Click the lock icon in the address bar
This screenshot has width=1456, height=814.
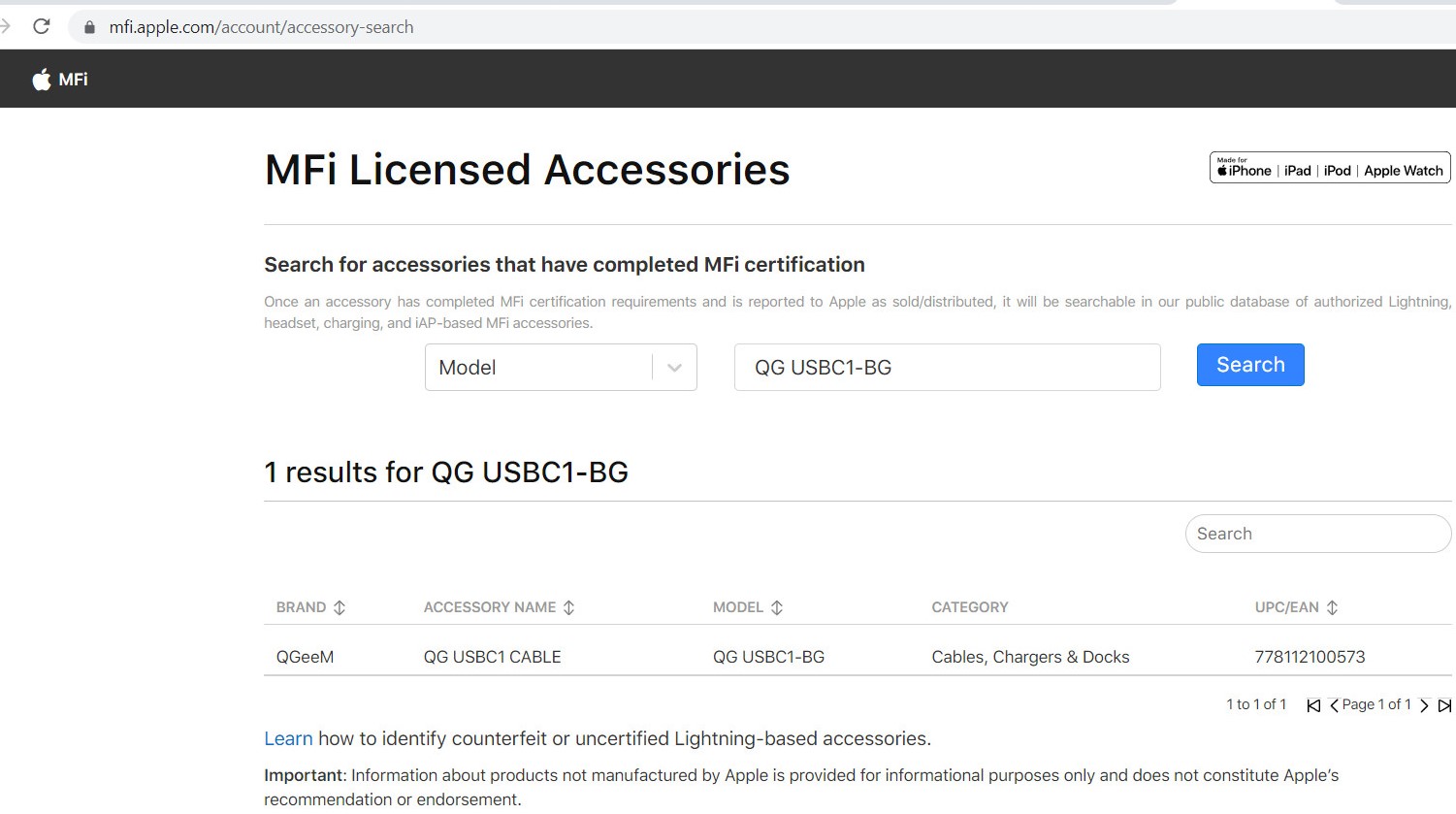[x=90, y=27]
